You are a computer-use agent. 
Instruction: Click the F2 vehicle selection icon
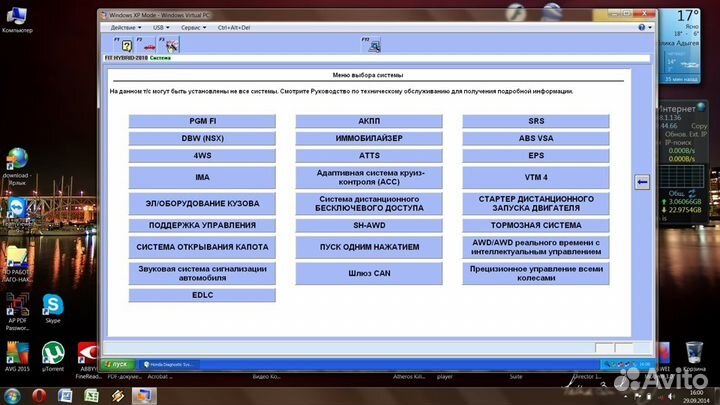[146, 45]
